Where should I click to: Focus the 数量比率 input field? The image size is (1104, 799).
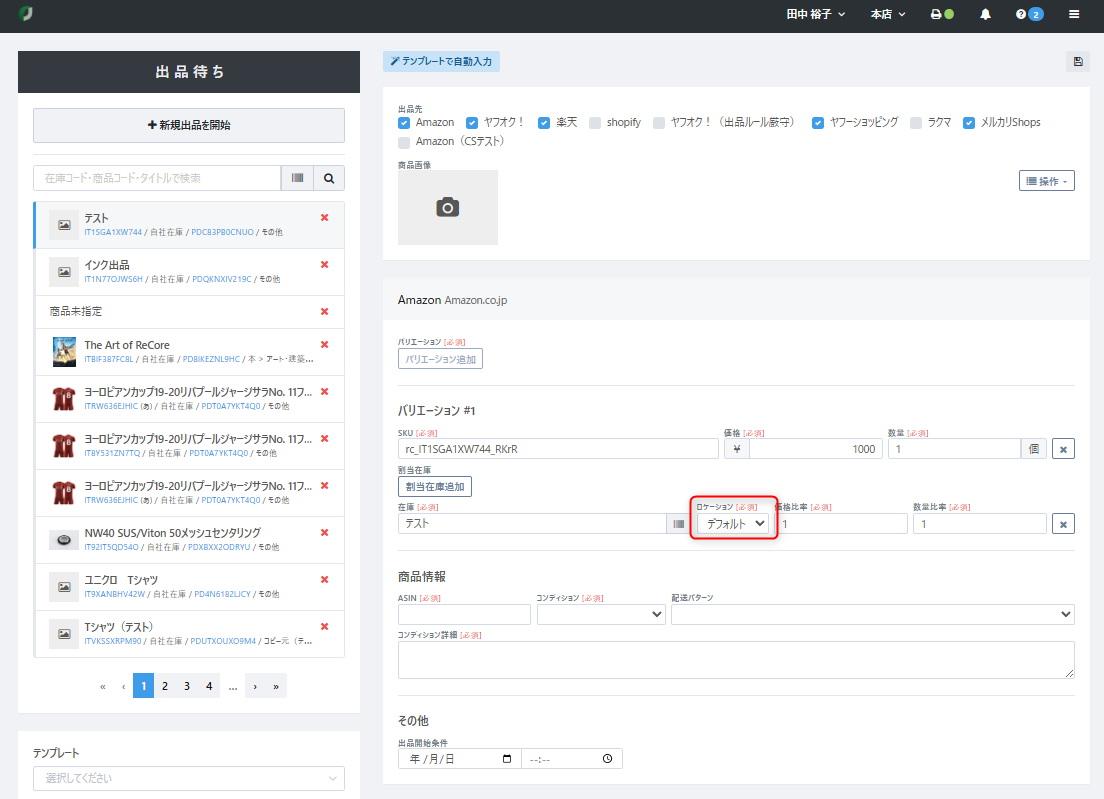[x=979, y=524]
